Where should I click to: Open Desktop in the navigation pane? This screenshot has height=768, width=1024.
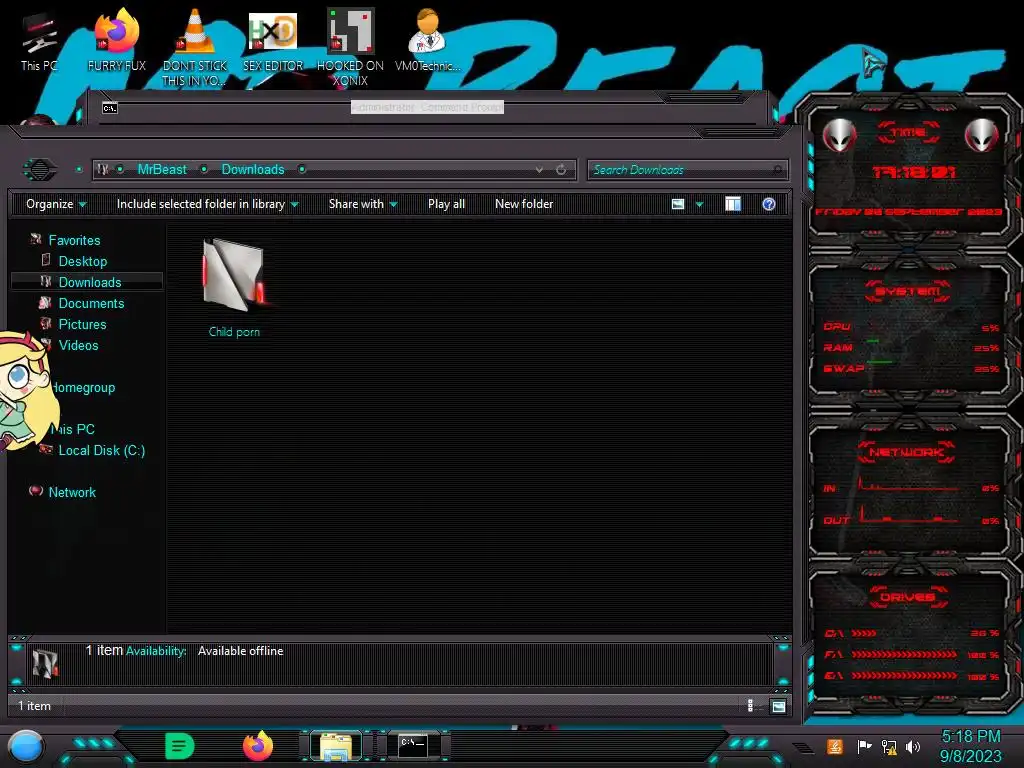83,261
